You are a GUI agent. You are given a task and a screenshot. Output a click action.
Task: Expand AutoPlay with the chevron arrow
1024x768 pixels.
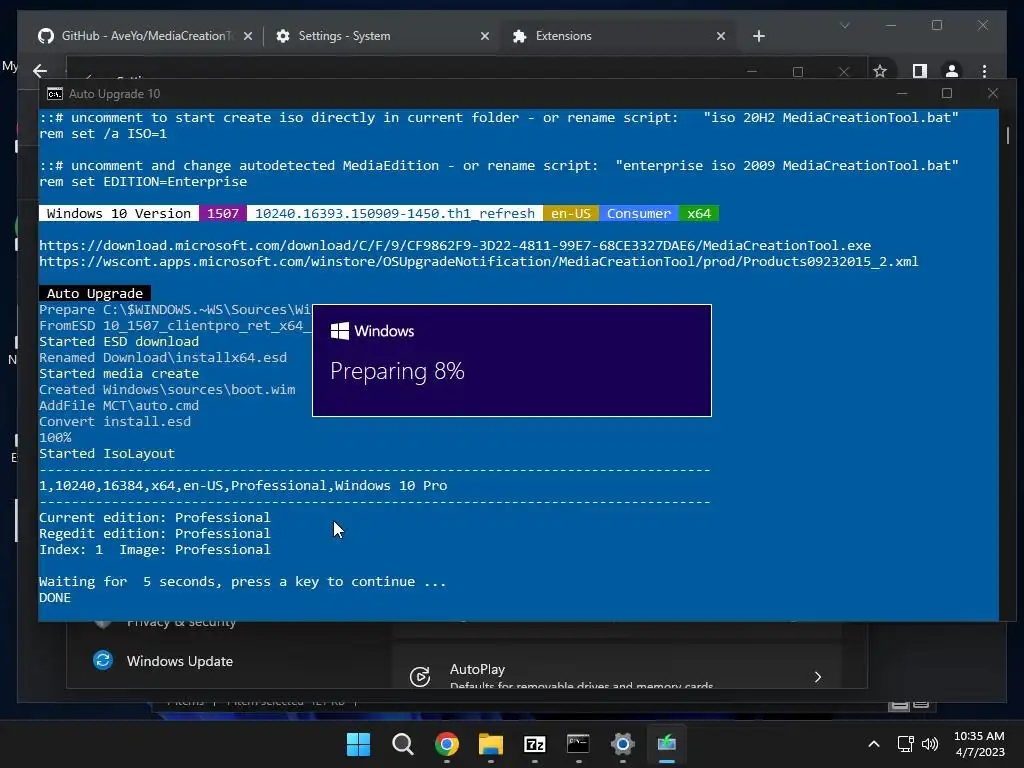click(818, 677)
